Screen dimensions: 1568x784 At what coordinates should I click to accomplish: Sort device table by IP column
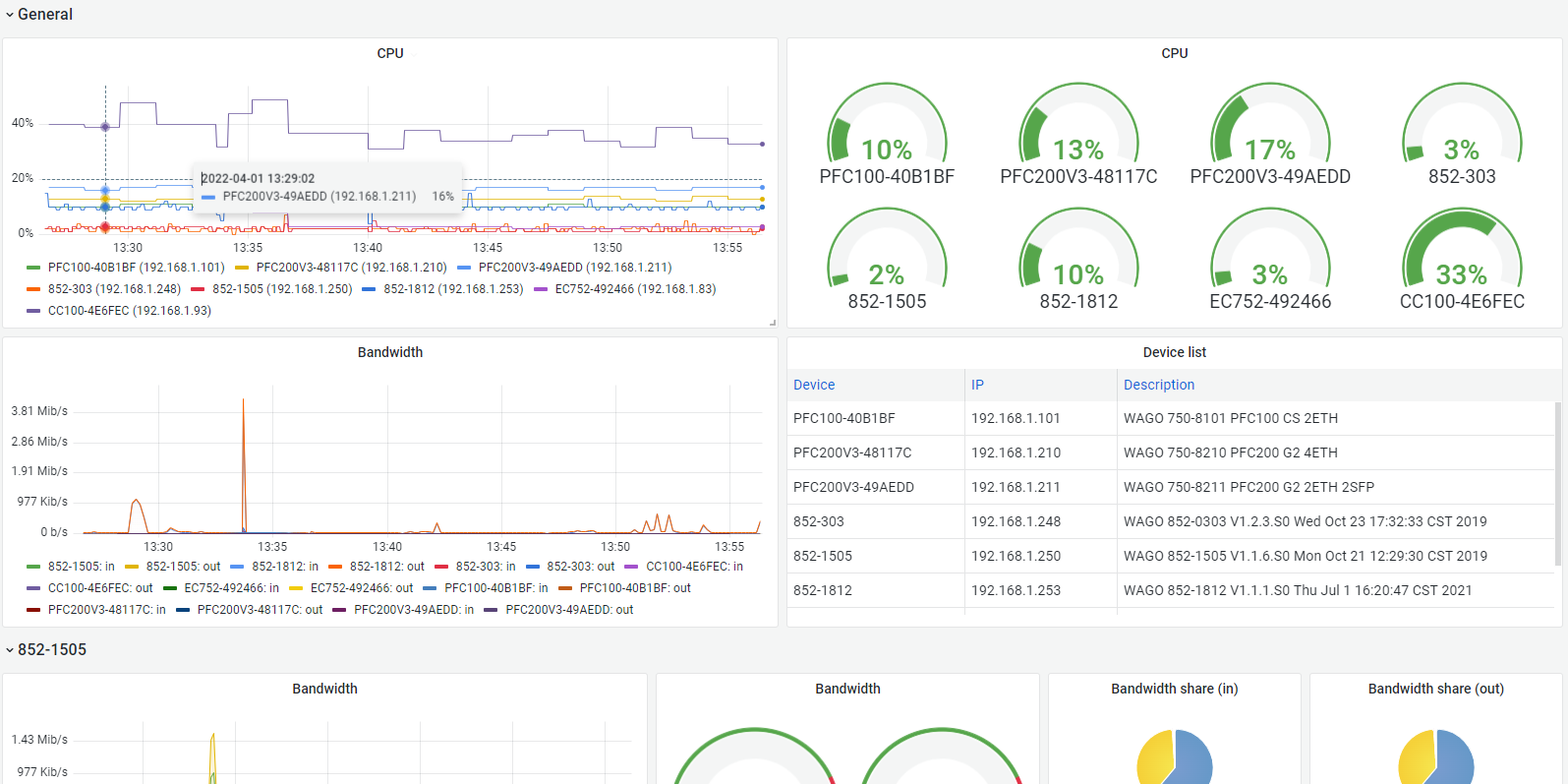coord(977,385)
